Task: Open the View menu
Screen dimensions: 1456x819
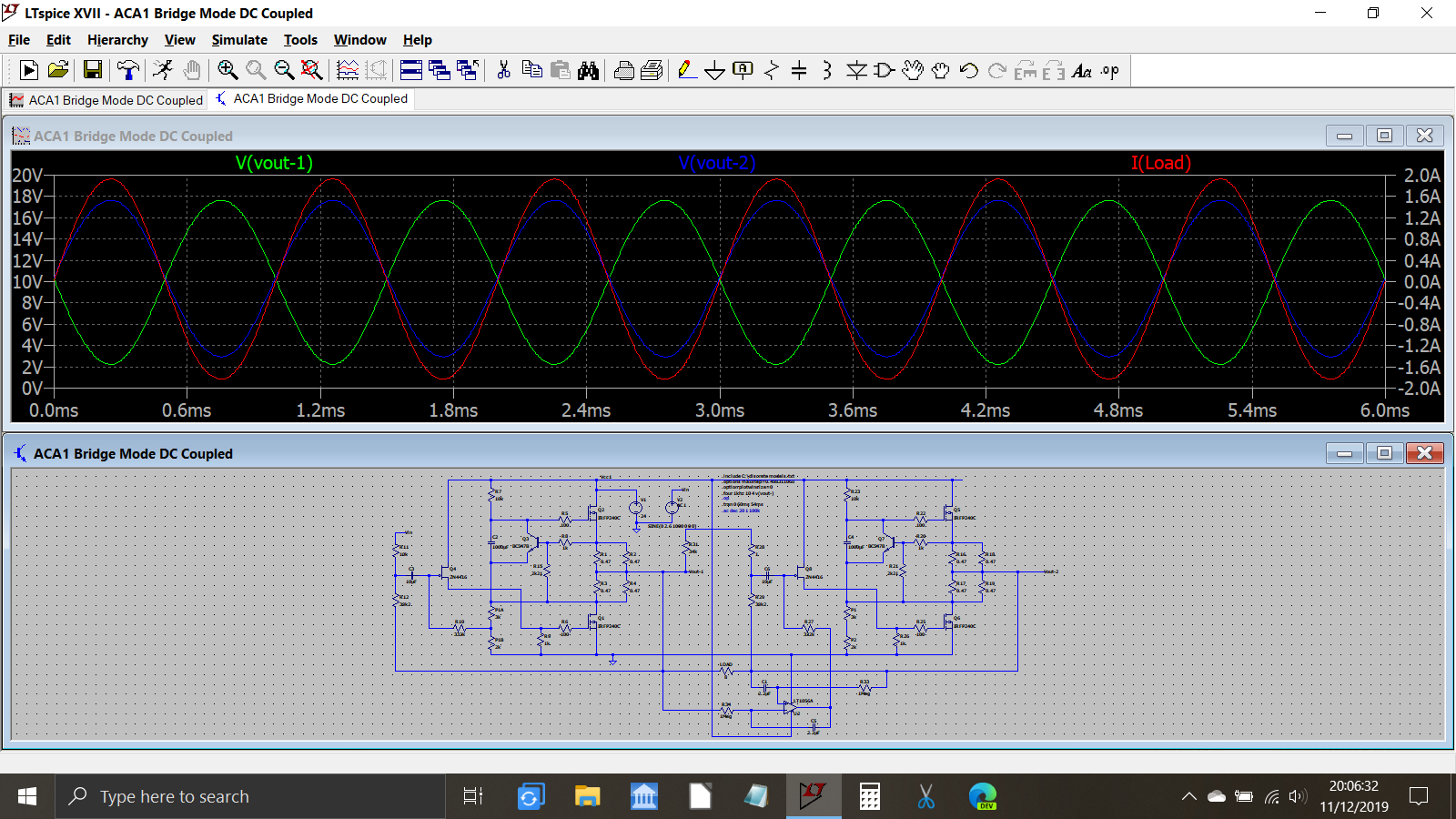Action: pos(179,40)
